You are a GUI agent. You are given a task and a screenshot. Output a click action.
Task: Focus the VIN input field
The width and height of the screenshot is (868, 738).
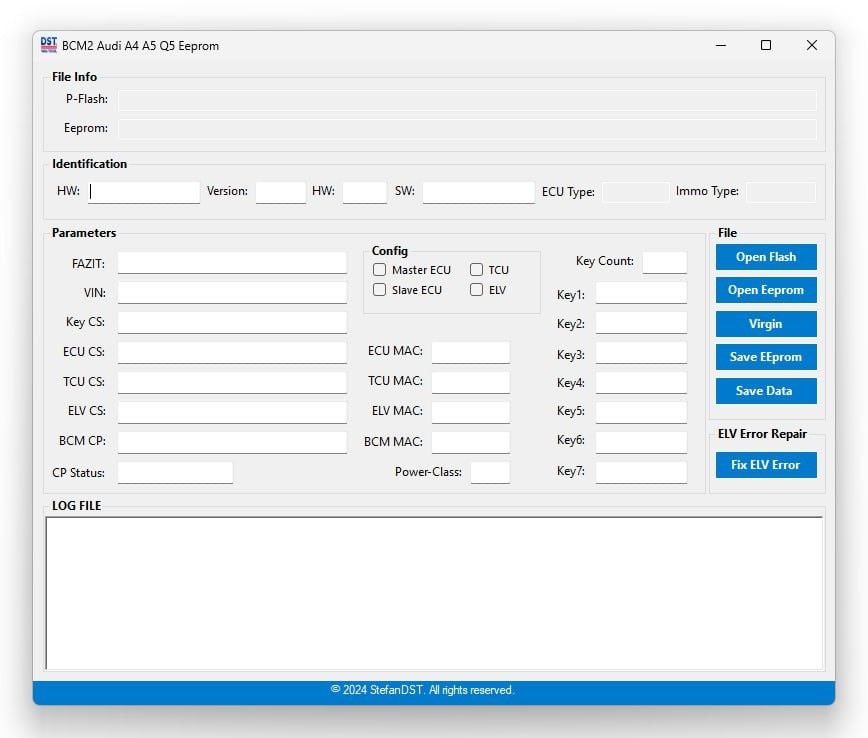point(232,293)
